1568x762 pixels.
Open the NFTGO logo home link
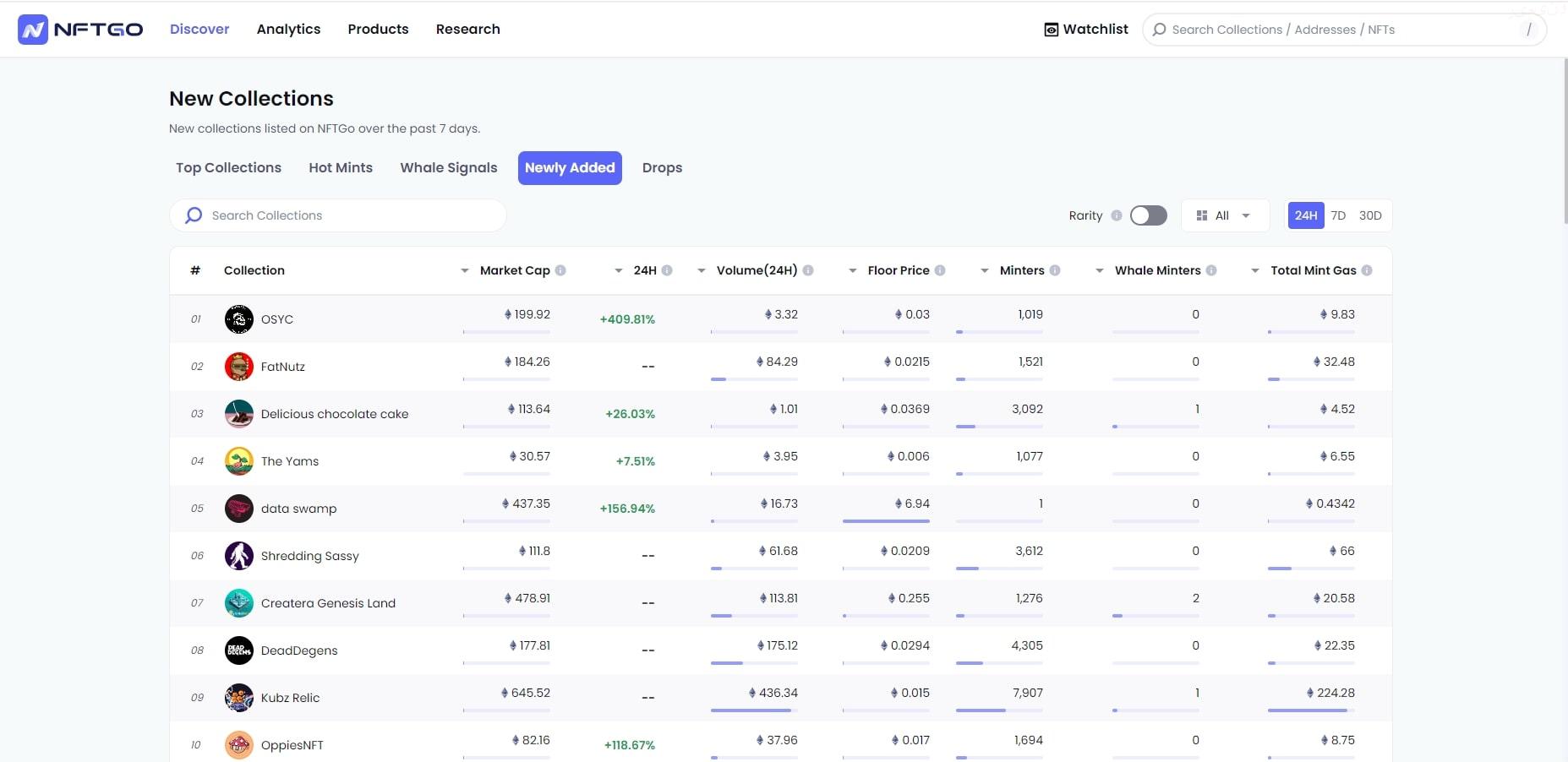[80, 30]
